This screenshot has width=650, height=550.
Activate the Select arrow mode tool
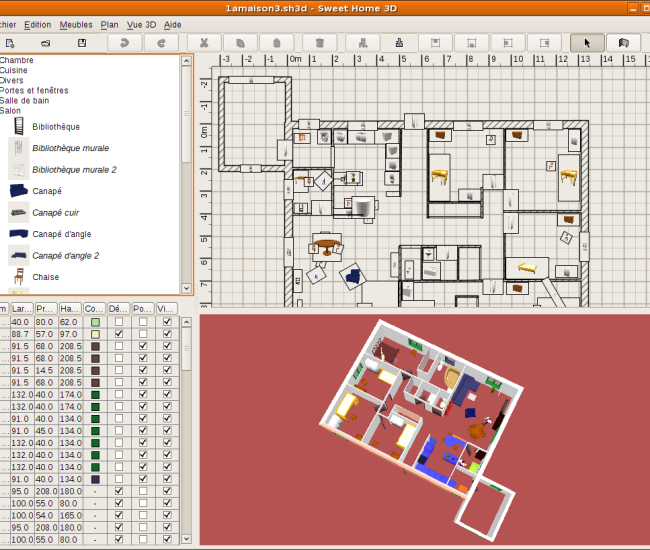coord(588,43)
